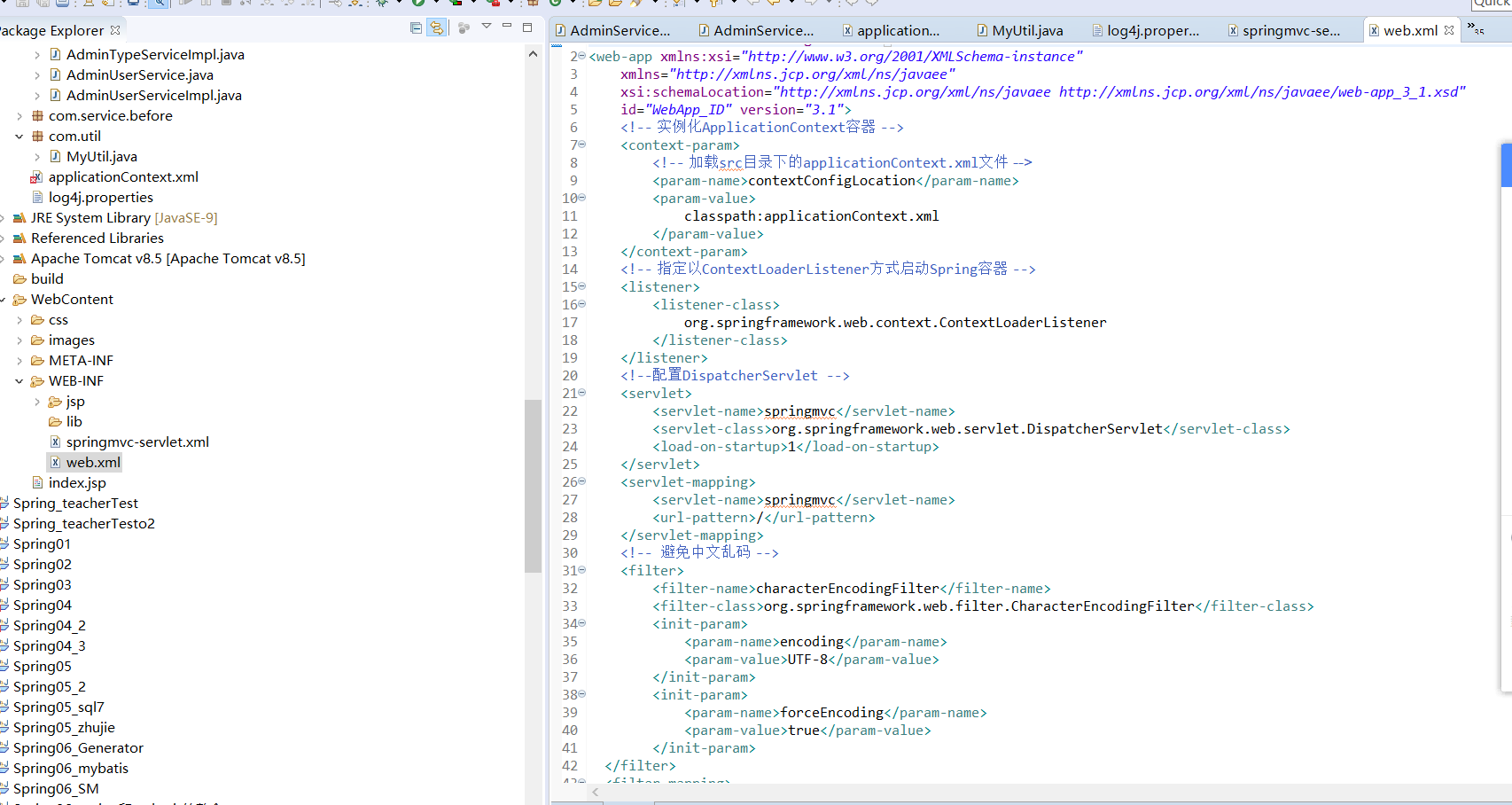Toggle fold at line 34 init-param
This screenshot has height=805, width=1512.
coord(582,623)
